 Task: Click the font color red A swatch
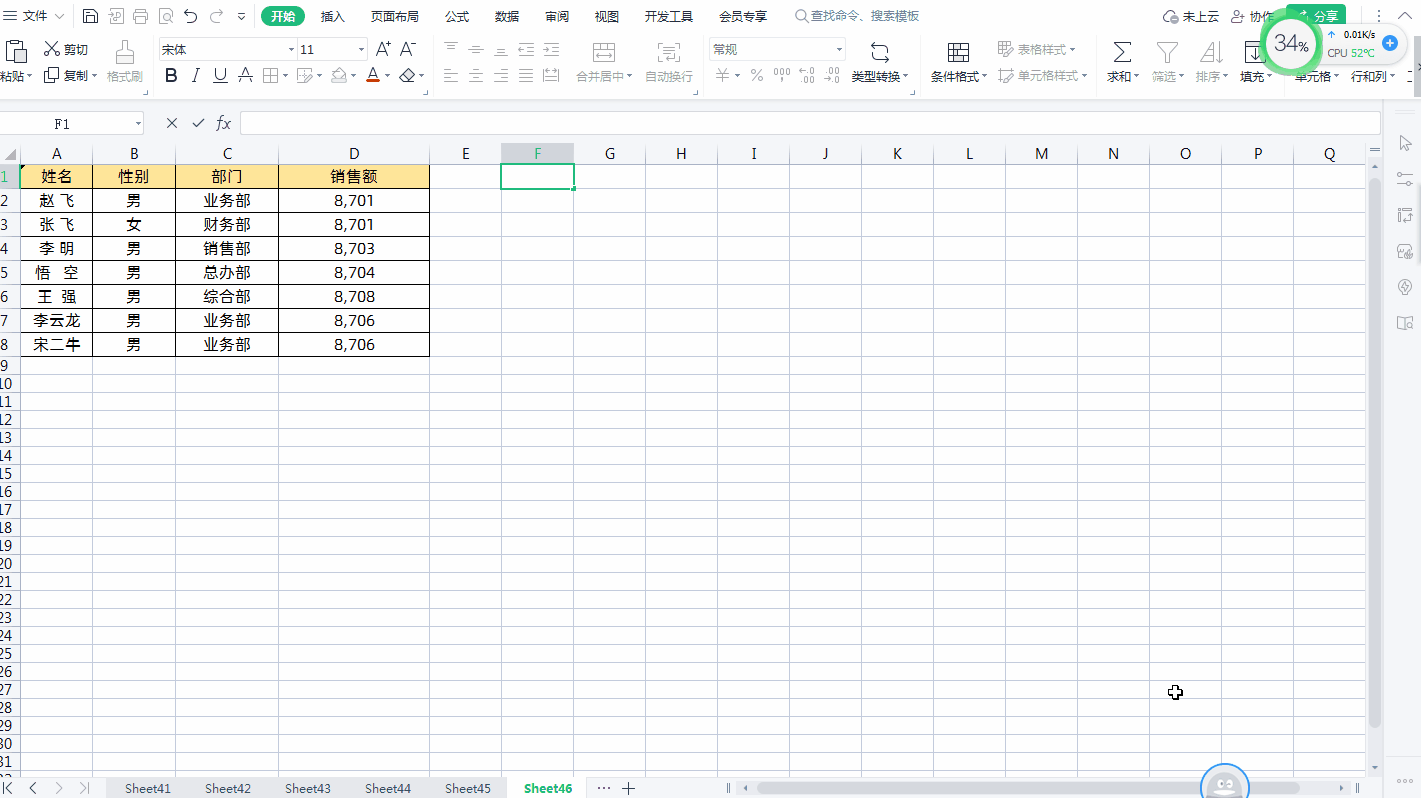click(x=373, y=76)
